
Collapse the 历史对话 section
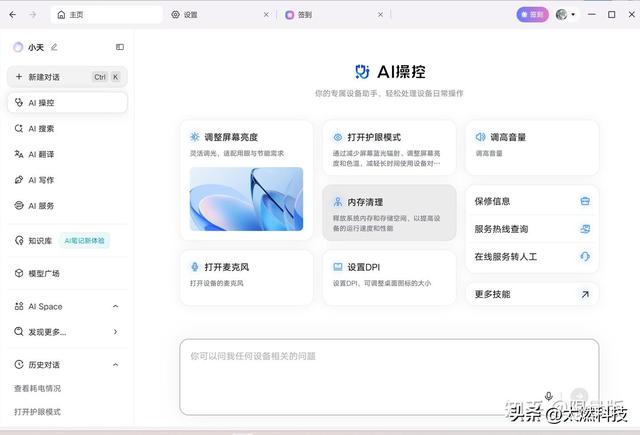[x=115, y=365]
